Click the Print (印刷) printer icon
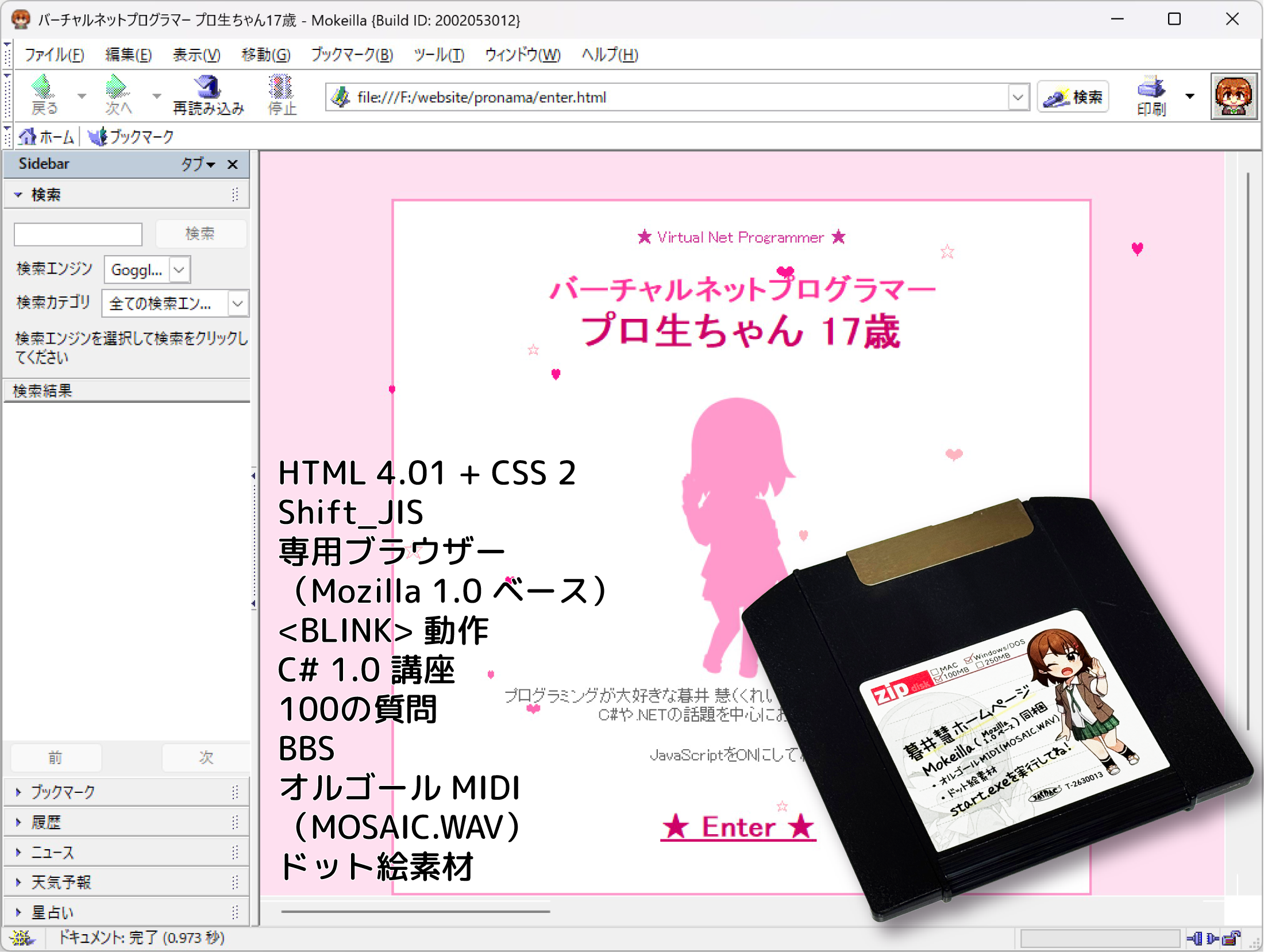Image resolution: width=1264 pixels, height=952 pixels. pyautogui.click(x=1151, y=88)
